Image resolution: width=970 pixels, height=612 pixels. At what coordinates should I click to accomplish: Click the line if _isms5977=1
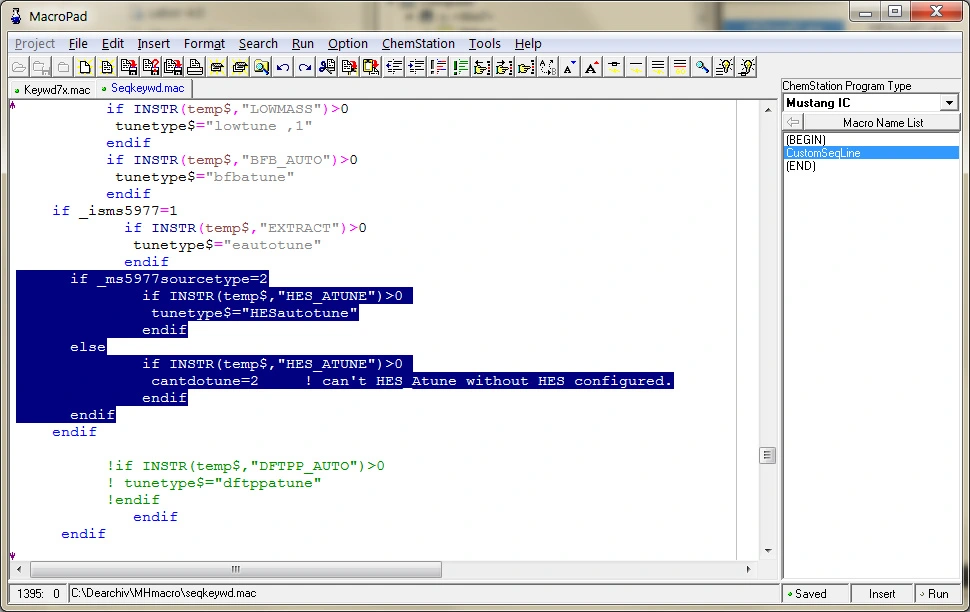coord(115,211)
